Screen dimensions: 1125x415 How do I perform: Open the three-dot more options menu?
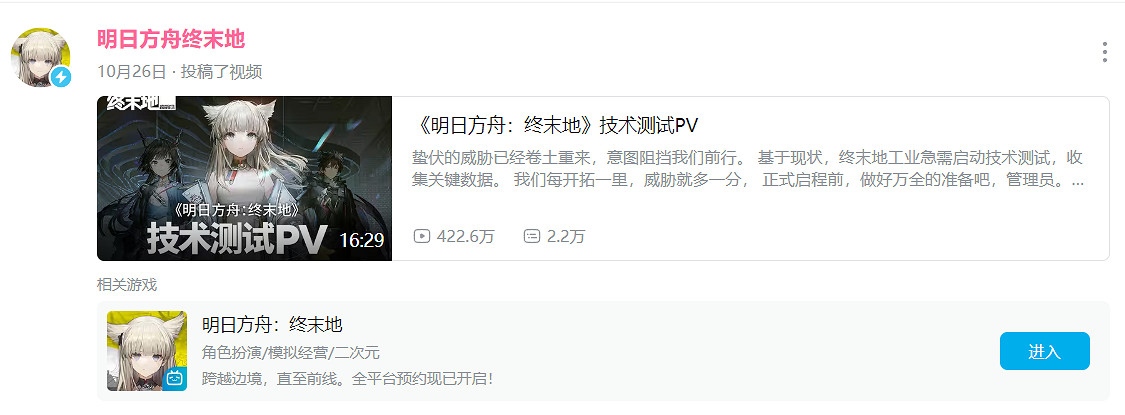click(x=1105, y=52)
